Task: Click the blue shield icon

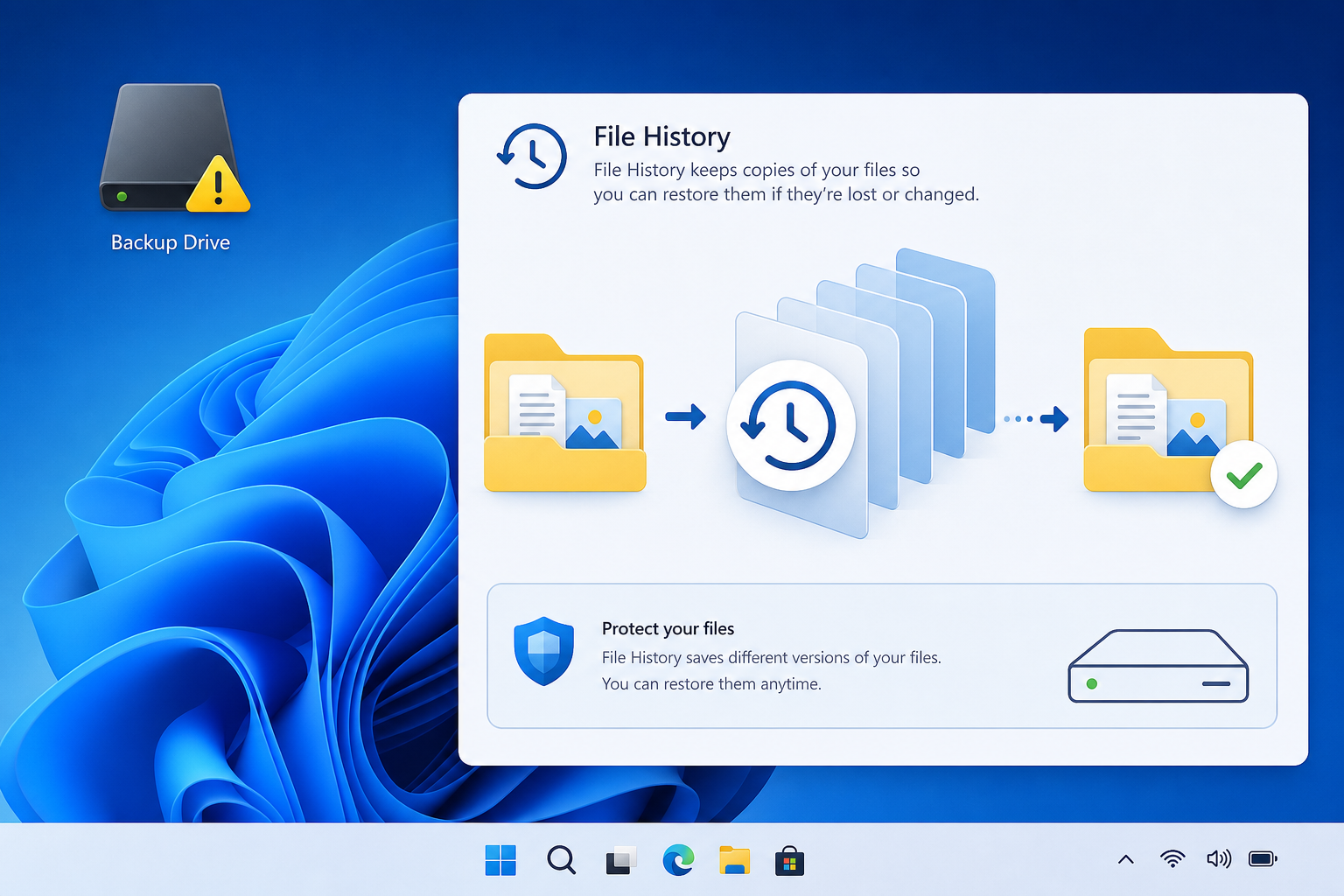Action: click(543, 651)
